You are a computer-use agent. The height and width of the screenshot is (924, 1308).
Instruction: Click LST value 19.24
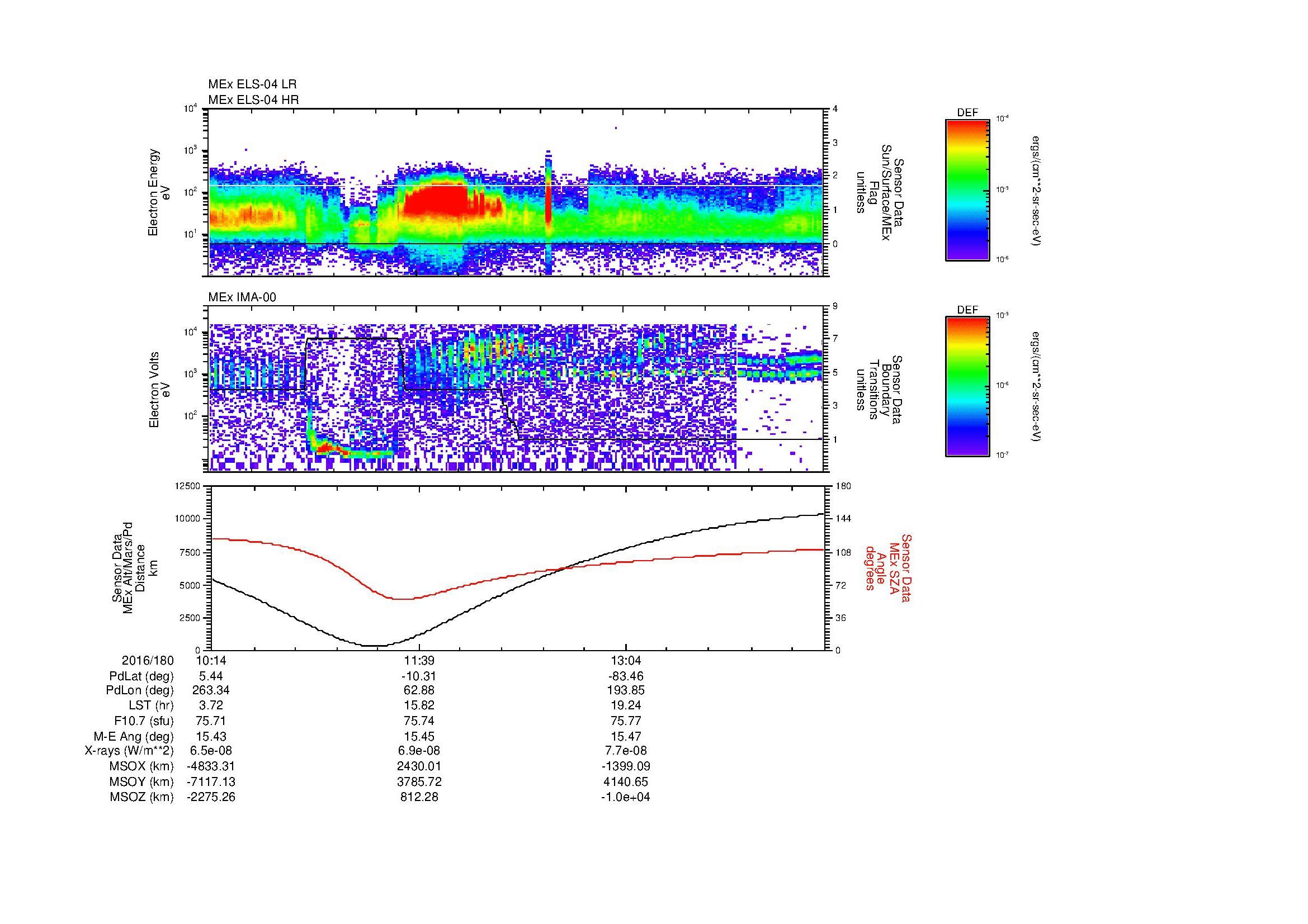[626, 705]
